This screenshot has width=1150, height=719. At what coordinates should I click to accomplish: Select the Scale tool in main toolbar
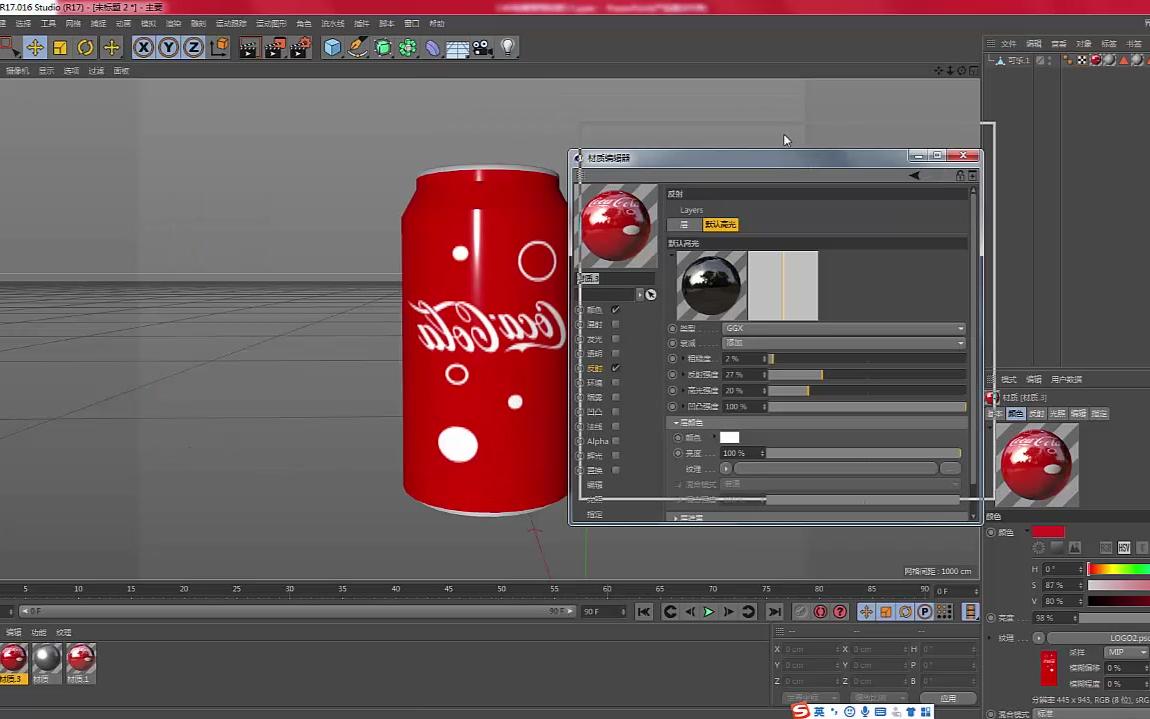[60, 48]
